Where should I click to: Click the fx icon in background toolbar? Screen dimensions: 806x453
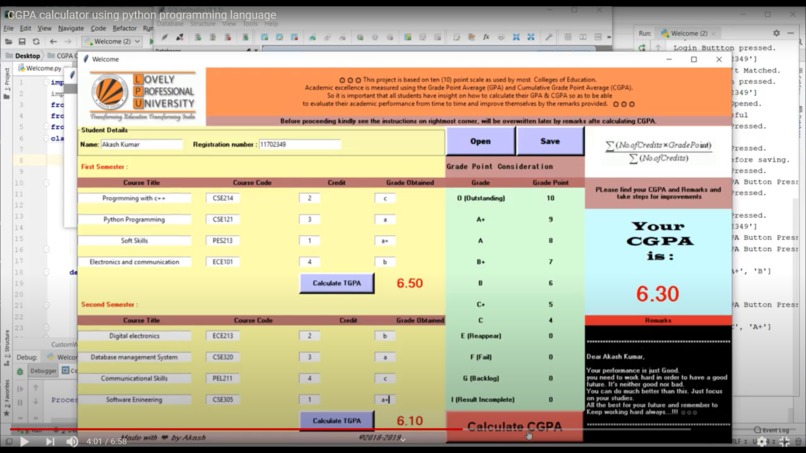[x=486, y=37]
